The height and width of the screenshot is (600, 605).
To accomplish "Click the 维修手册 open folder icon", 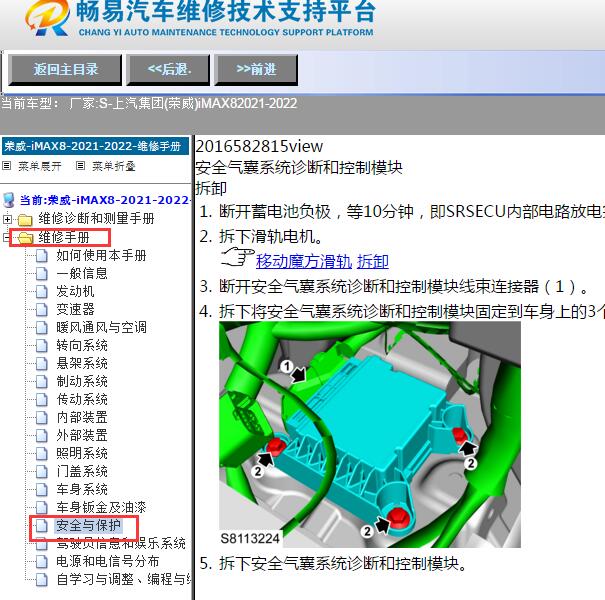I will 26,238.
